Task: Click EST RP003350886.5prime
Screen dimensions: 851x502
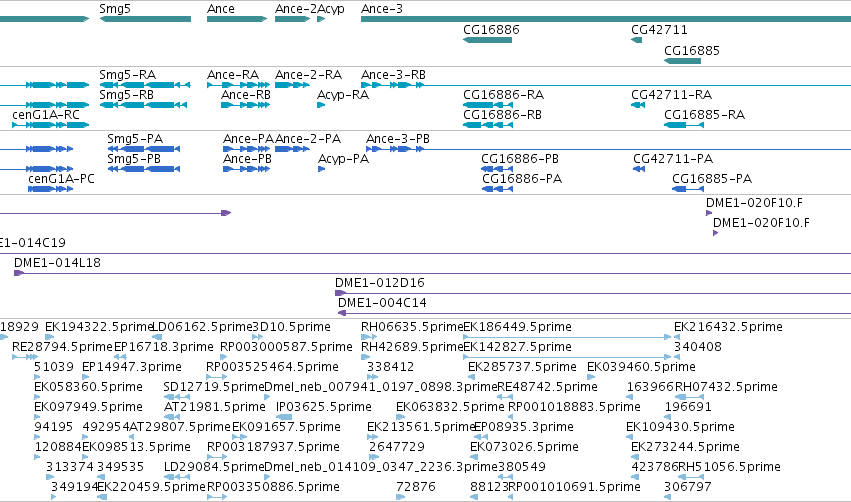Action: tap(274, 487)
